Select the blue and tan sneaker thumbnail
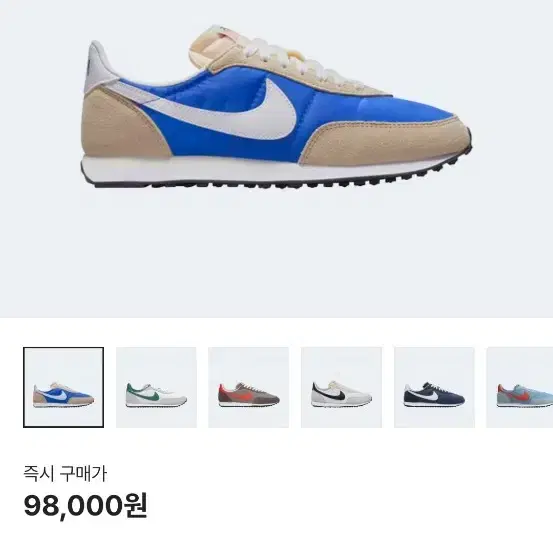 63,387
